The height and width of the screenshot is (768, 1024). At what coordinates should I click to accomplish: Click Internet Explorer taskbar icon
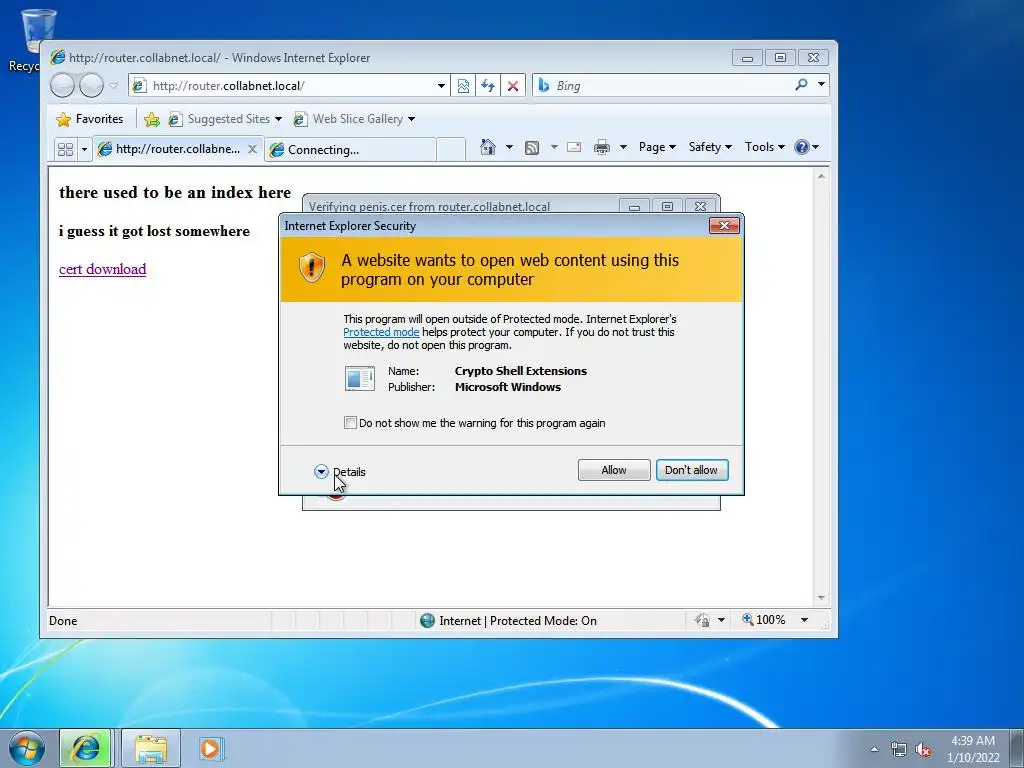(86, 748)
